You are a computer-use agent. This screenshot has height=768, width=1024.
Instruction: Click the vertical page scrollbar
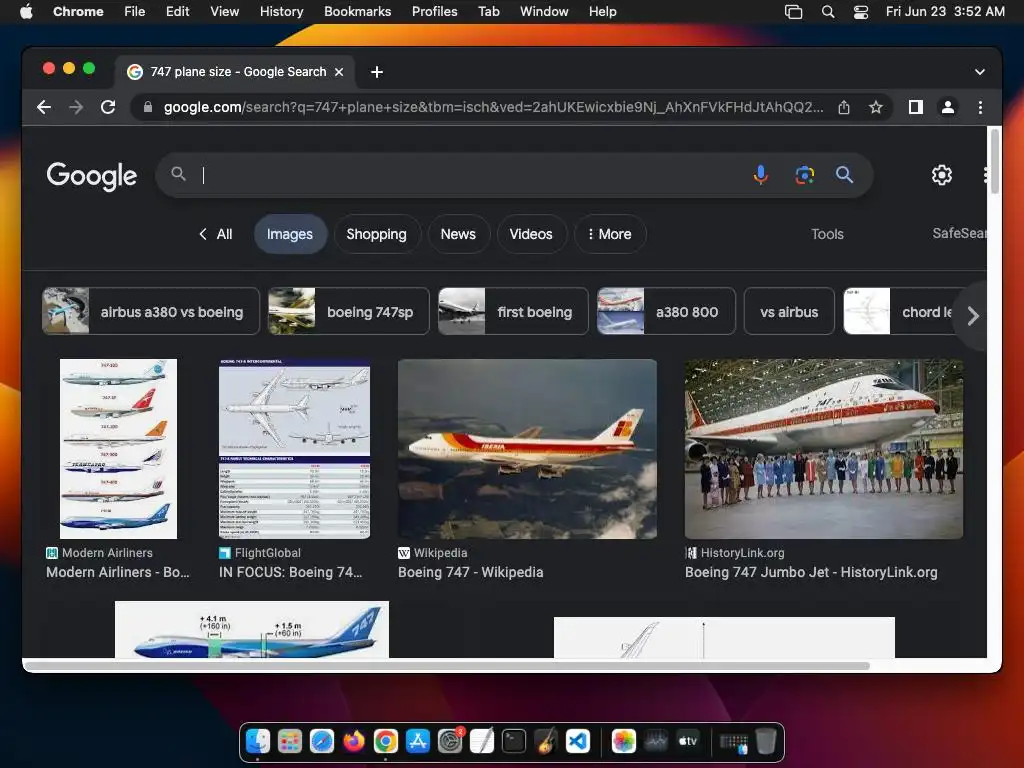point(994,162)
